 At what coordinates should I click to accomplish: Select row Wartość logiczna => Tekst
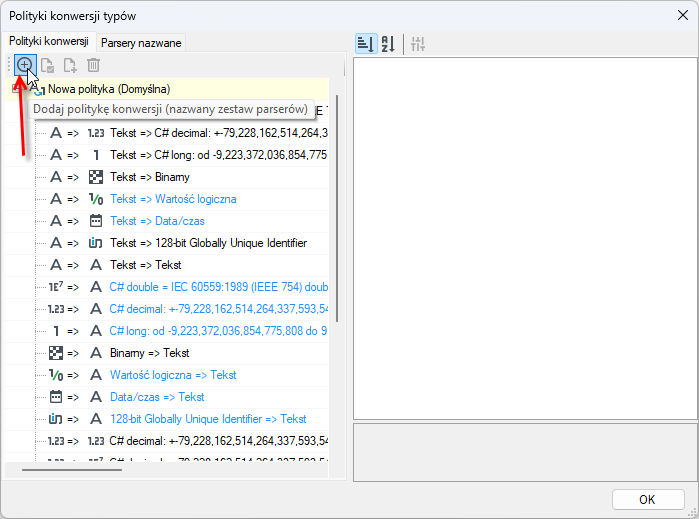(x=173, y=375)
